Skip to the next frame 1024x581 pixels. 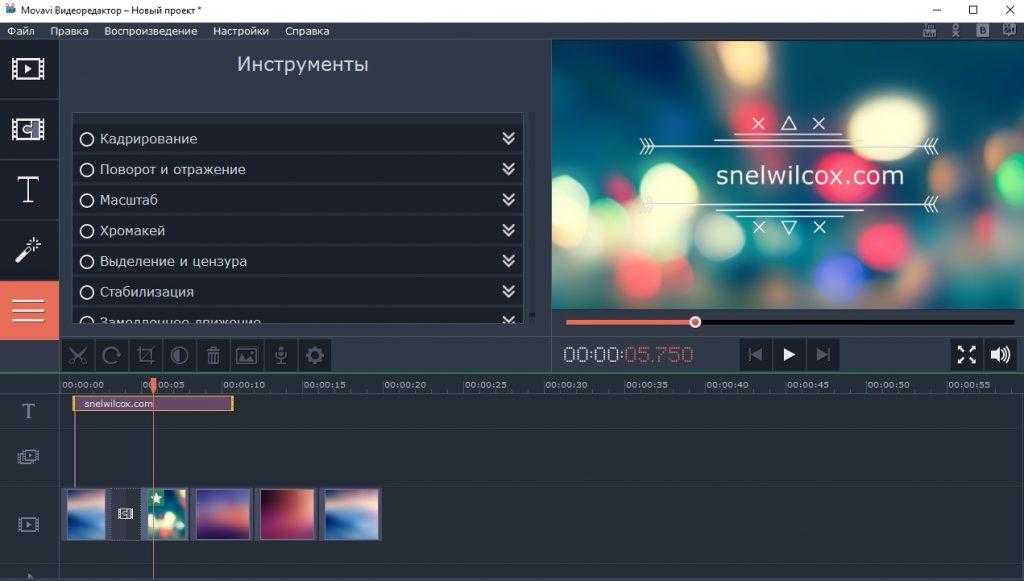[x=823, y=355]
